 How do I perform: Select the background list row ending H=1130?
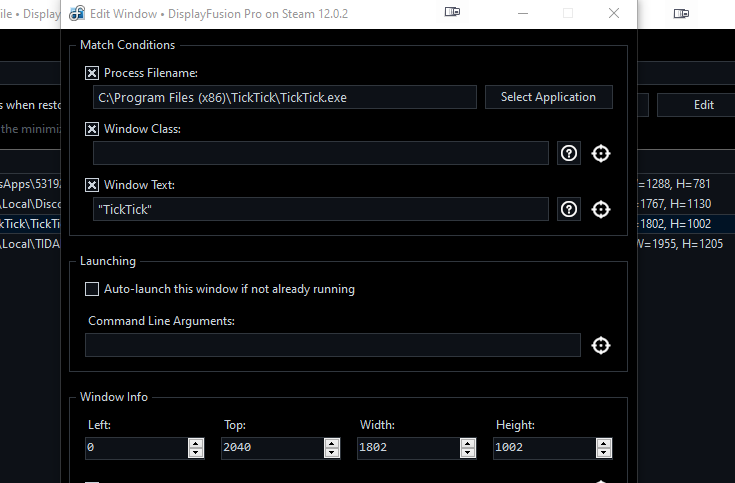(x=686, y=204)
